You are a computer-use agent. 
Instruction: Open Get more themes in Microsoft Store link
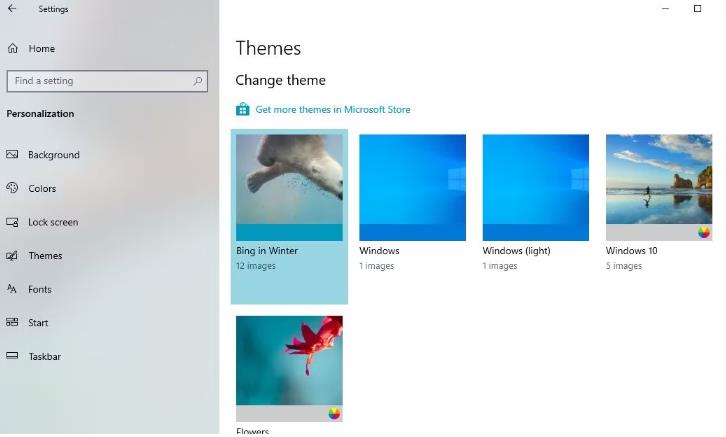tap(332, 110)
